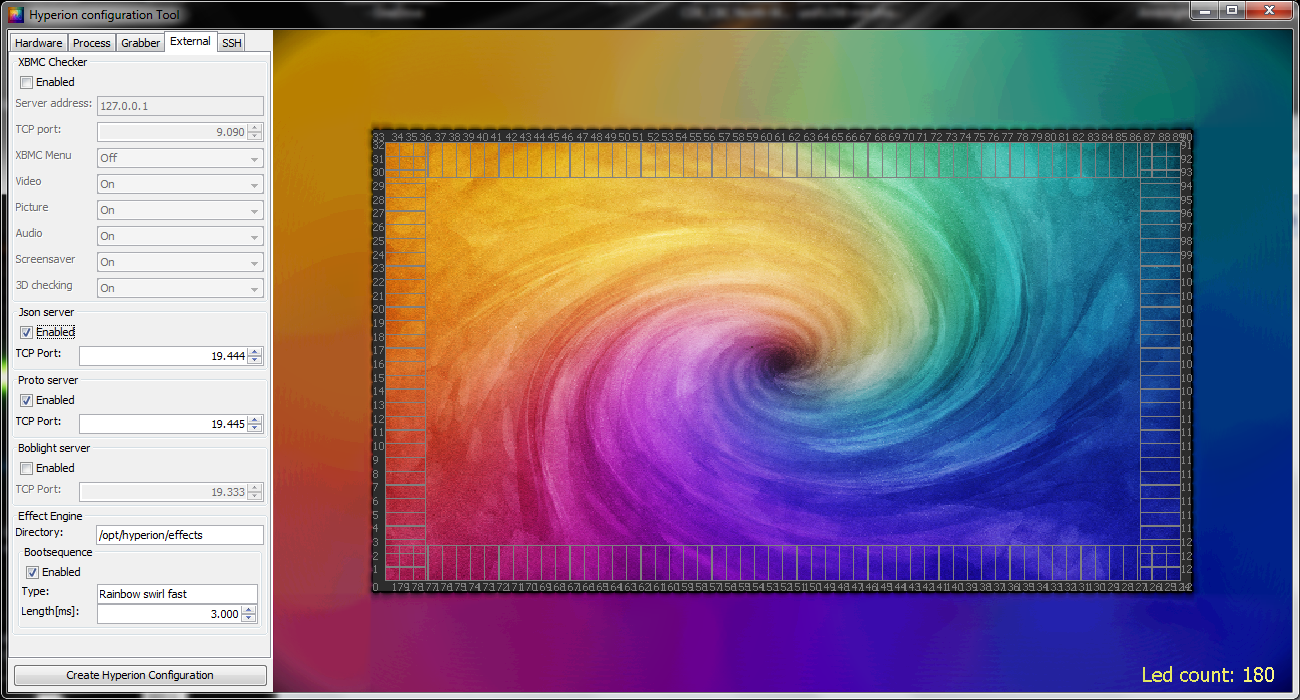Toggle the Bootsequence Enabled checkbox
Viewport: 1300px width, 700px height.
(x=33, y=572)
